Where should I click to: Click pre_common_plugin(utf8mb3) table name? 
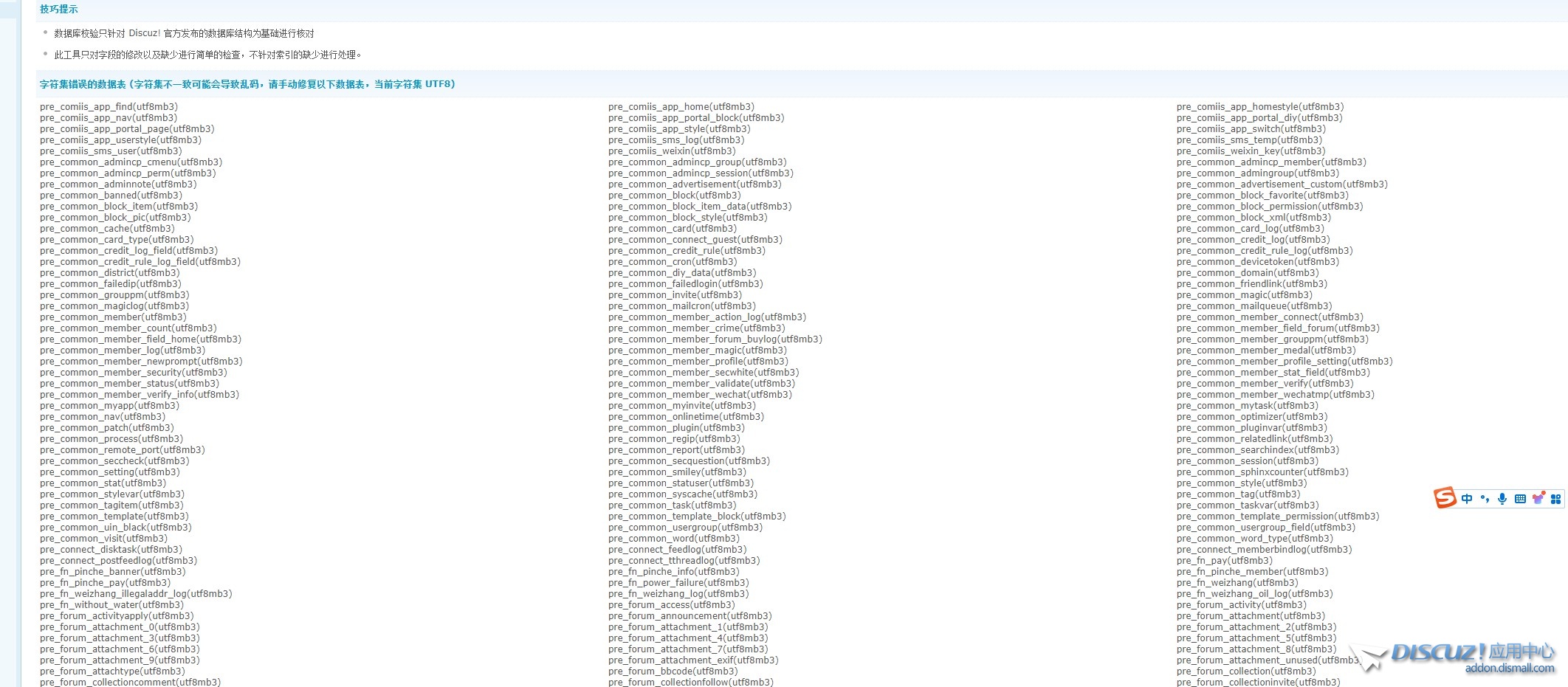pyautogui.click(x=676, y=428)
